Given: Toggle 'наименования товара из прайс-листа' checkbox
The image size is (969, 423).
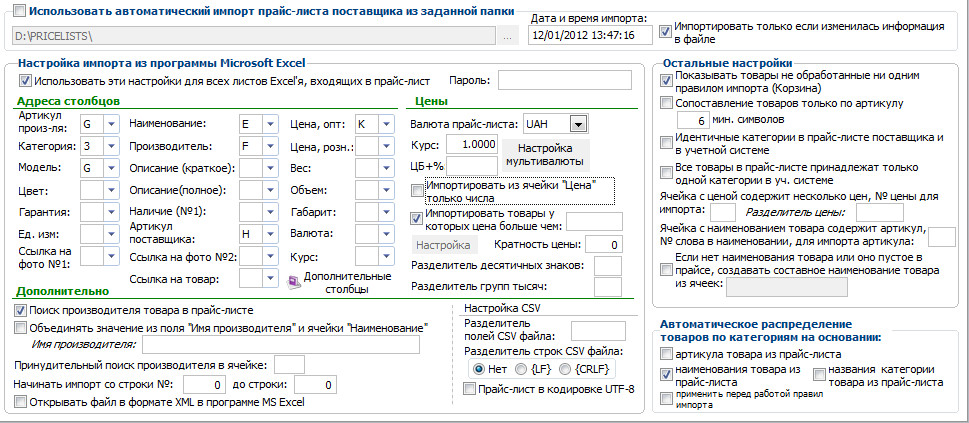Looking at the screenshot, I should (x=666, y=374).
